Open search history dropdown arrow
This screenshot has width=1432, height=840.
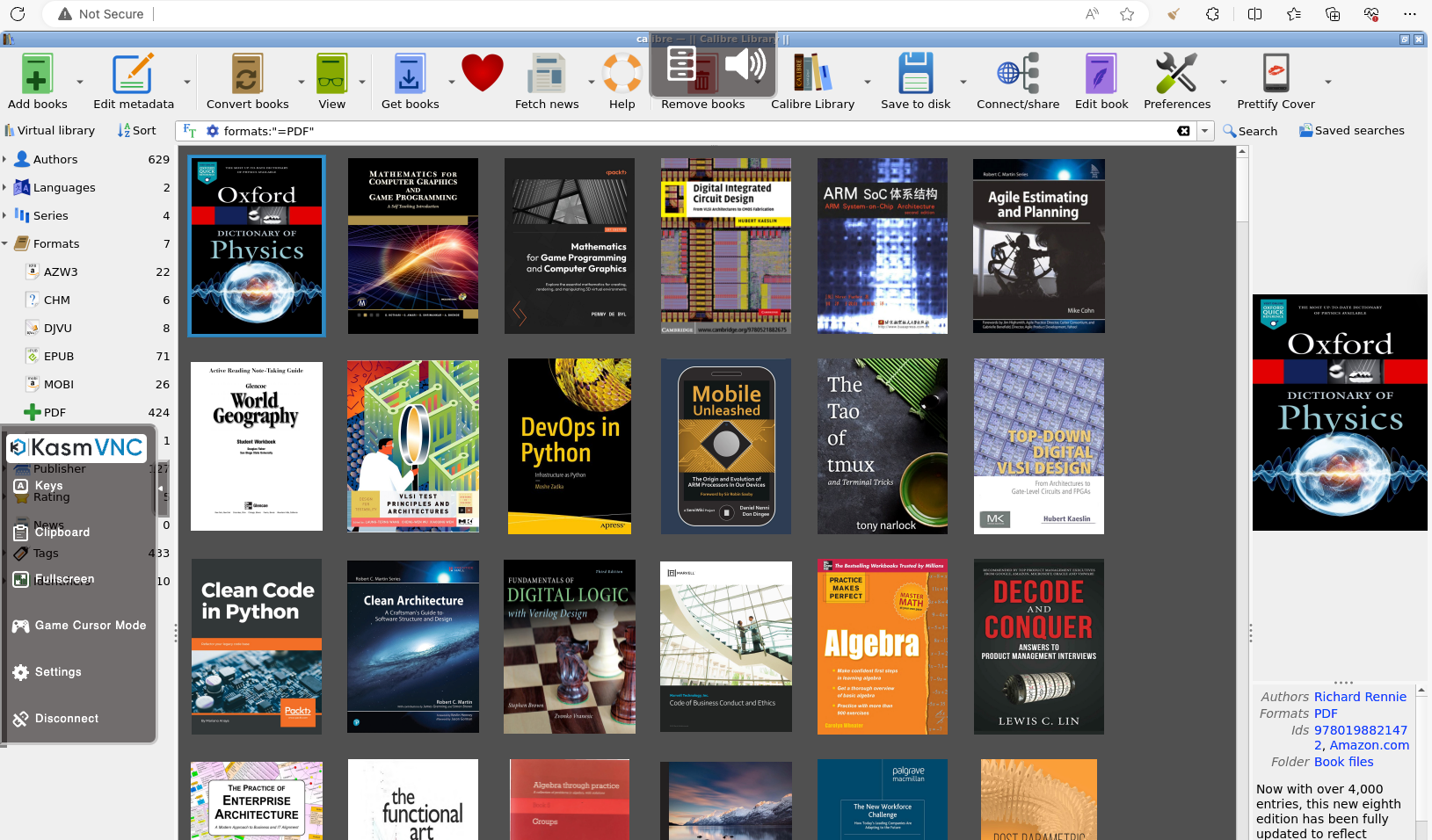1204,131
